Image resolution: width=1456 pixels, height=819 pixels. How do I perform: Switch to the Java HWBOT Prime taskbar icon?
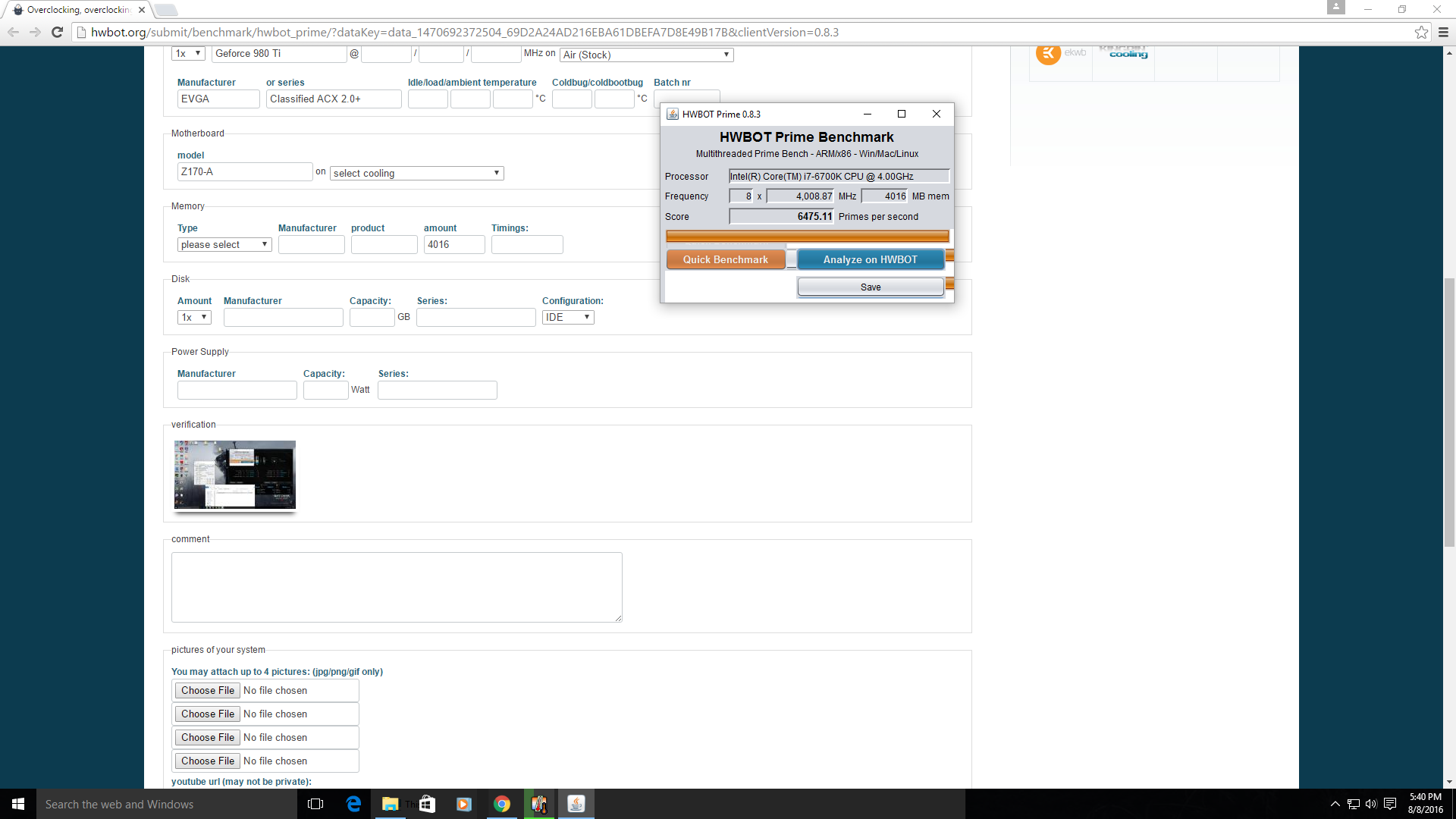coord(576,804)
